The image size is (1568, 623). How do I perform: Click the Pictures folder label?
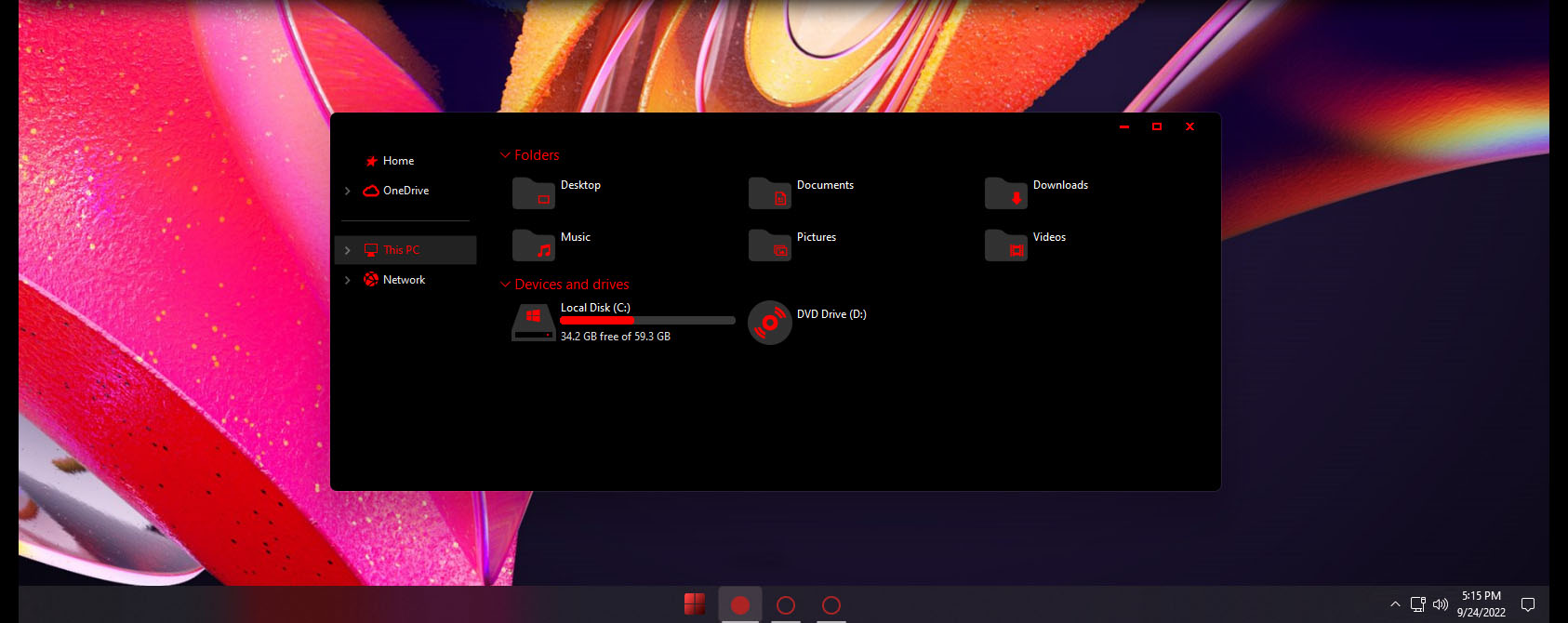817,237
